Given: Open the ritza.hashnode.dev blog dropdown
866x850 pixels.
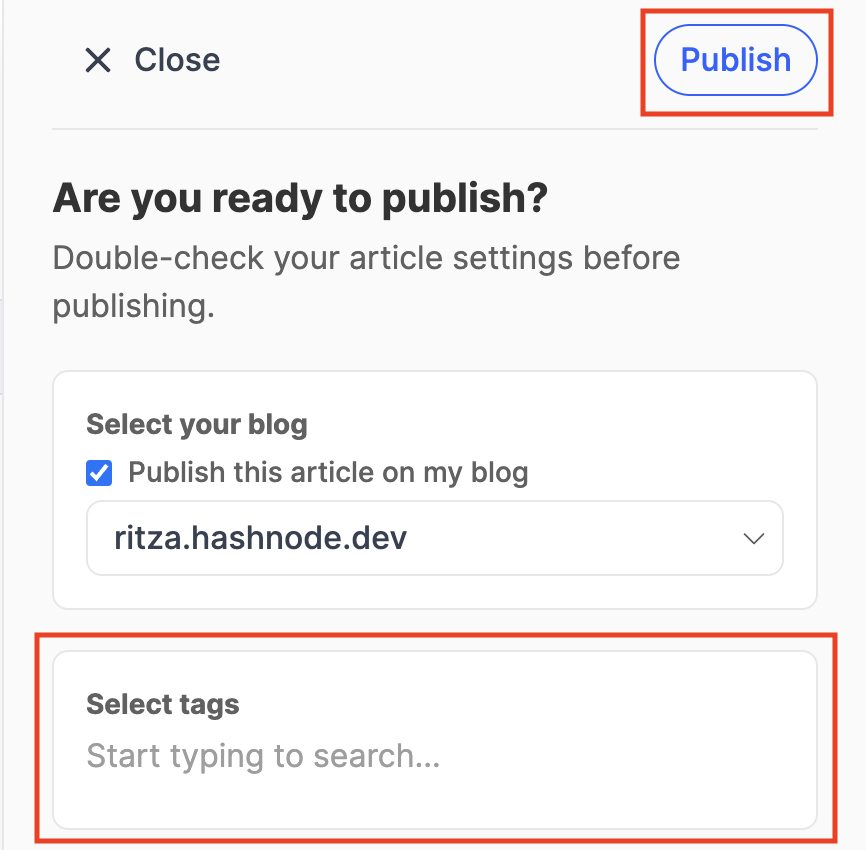Looking at the screenshot, I should [434, 538].
